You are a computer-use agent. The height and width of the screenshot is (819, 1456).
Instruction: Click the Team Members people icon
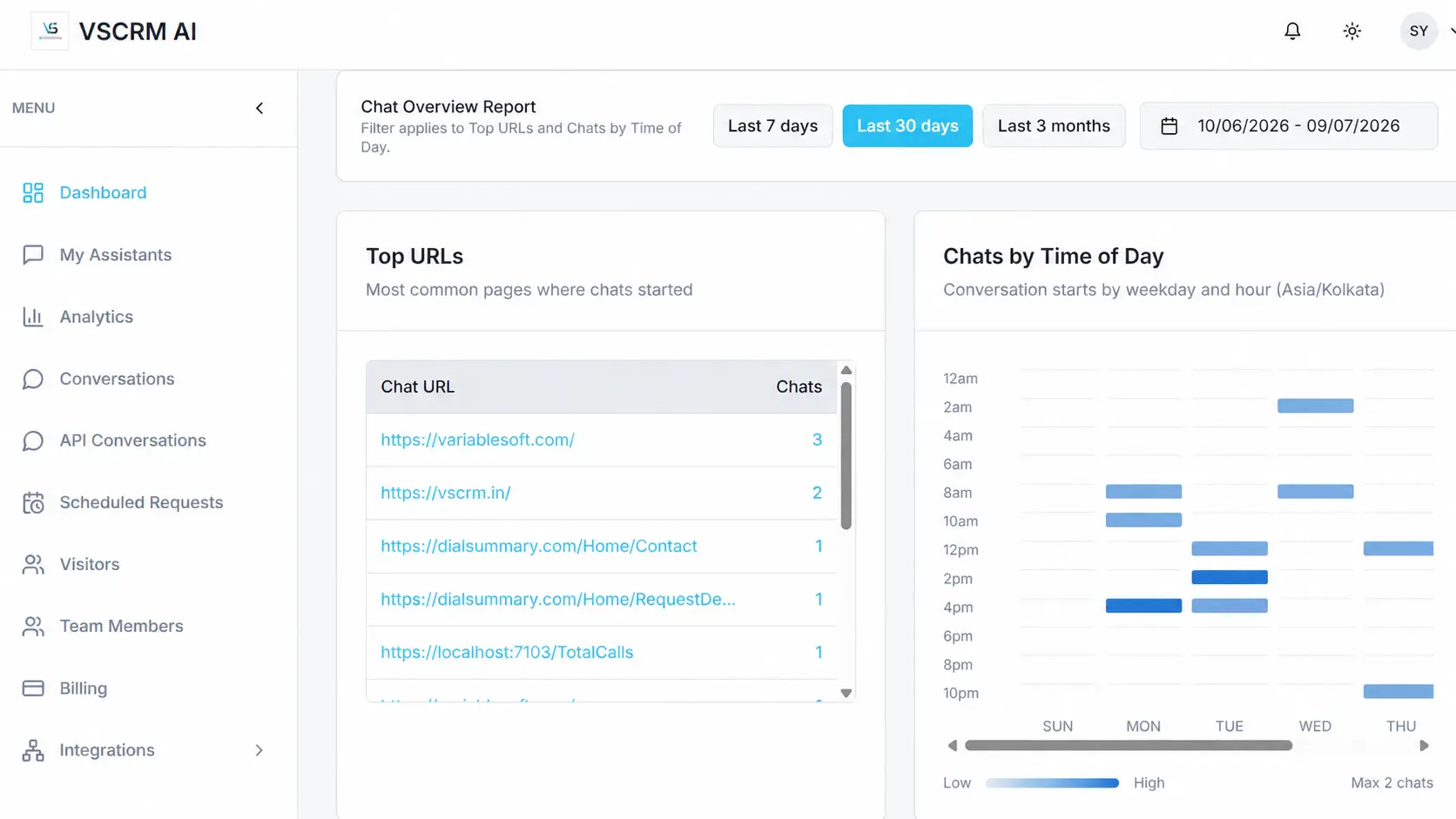pos(33,626)
